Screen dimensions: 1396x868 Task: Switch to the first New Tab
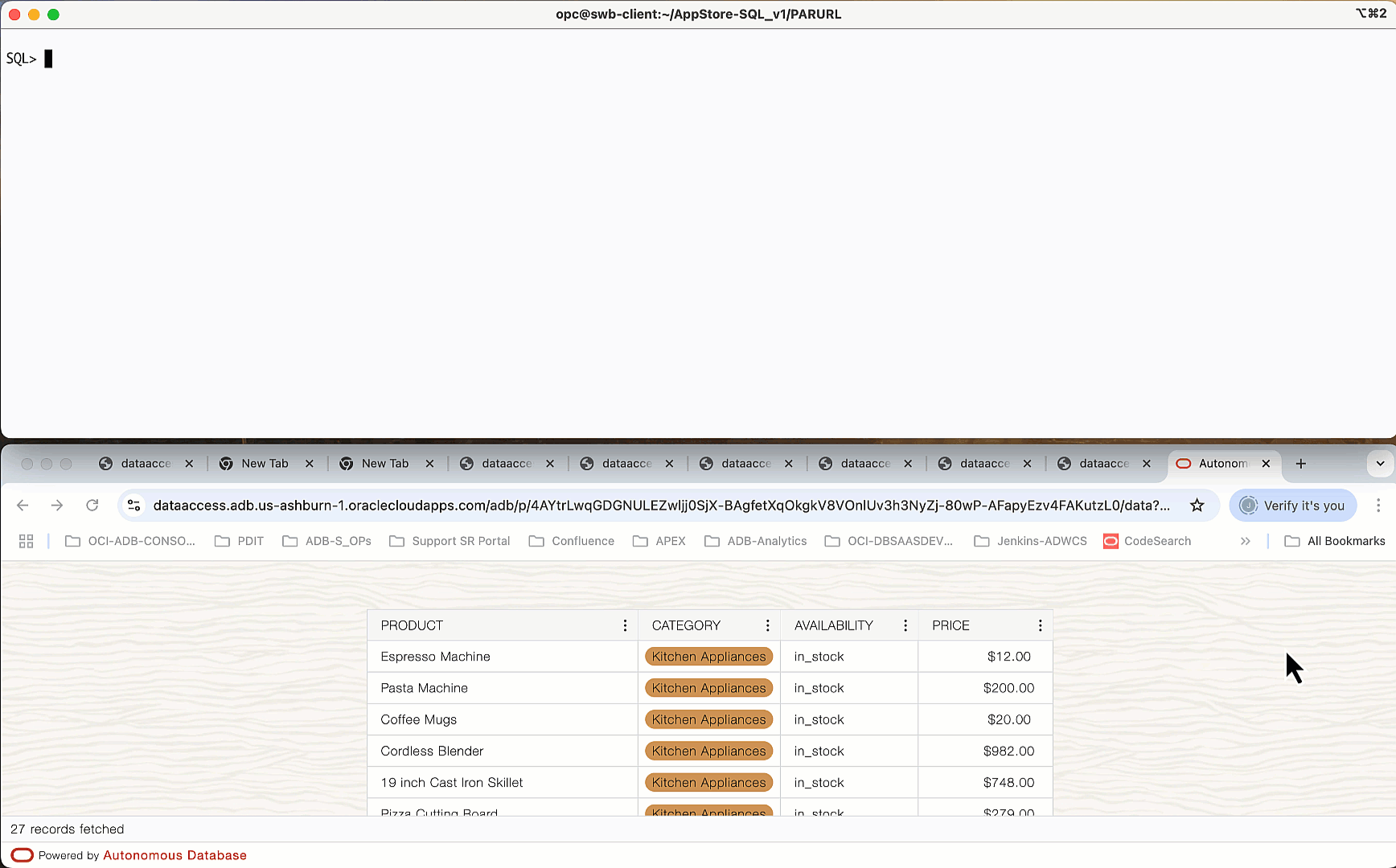coord(265,463)
